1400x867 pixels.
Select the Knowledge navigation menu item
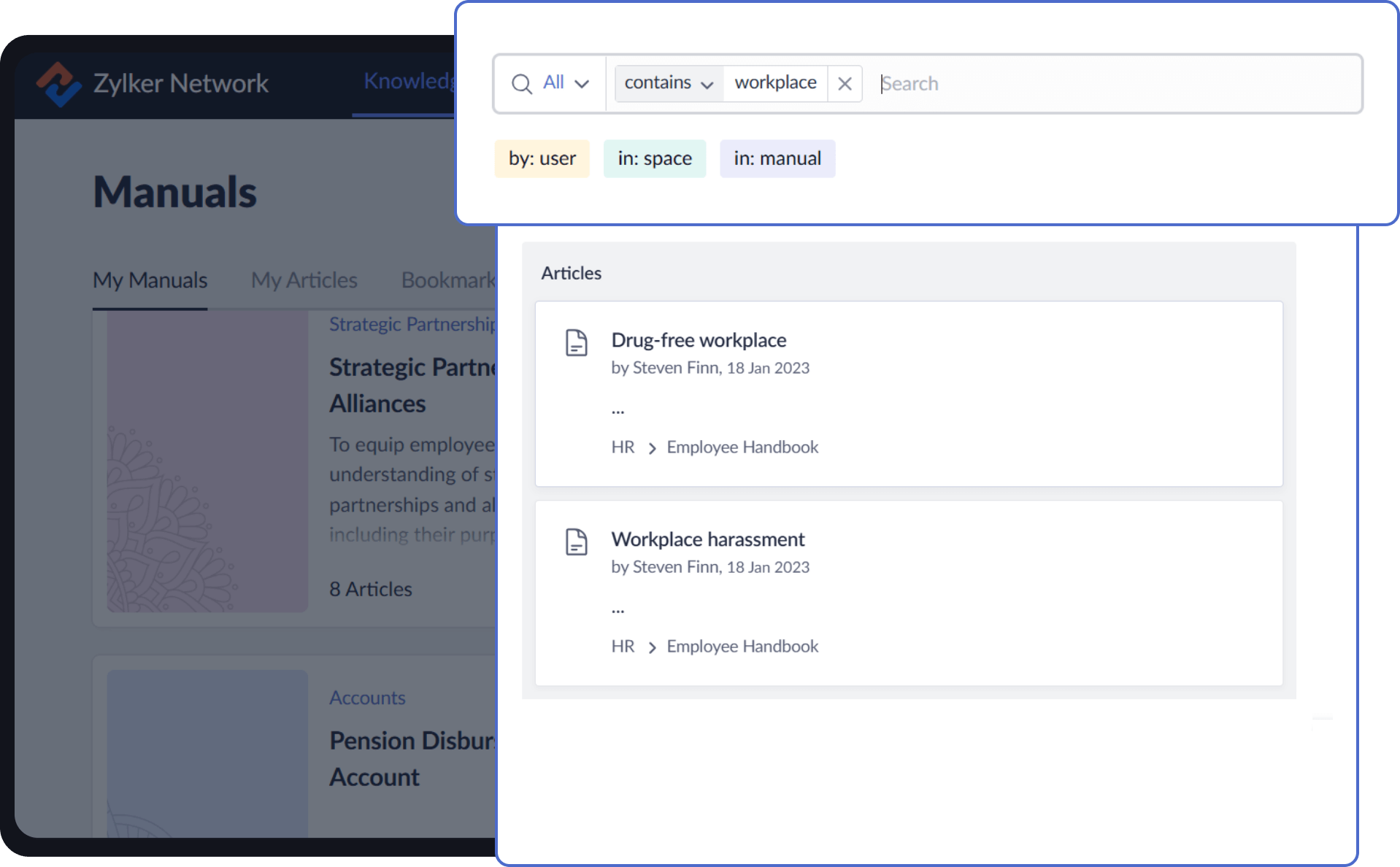click(409, 81)
